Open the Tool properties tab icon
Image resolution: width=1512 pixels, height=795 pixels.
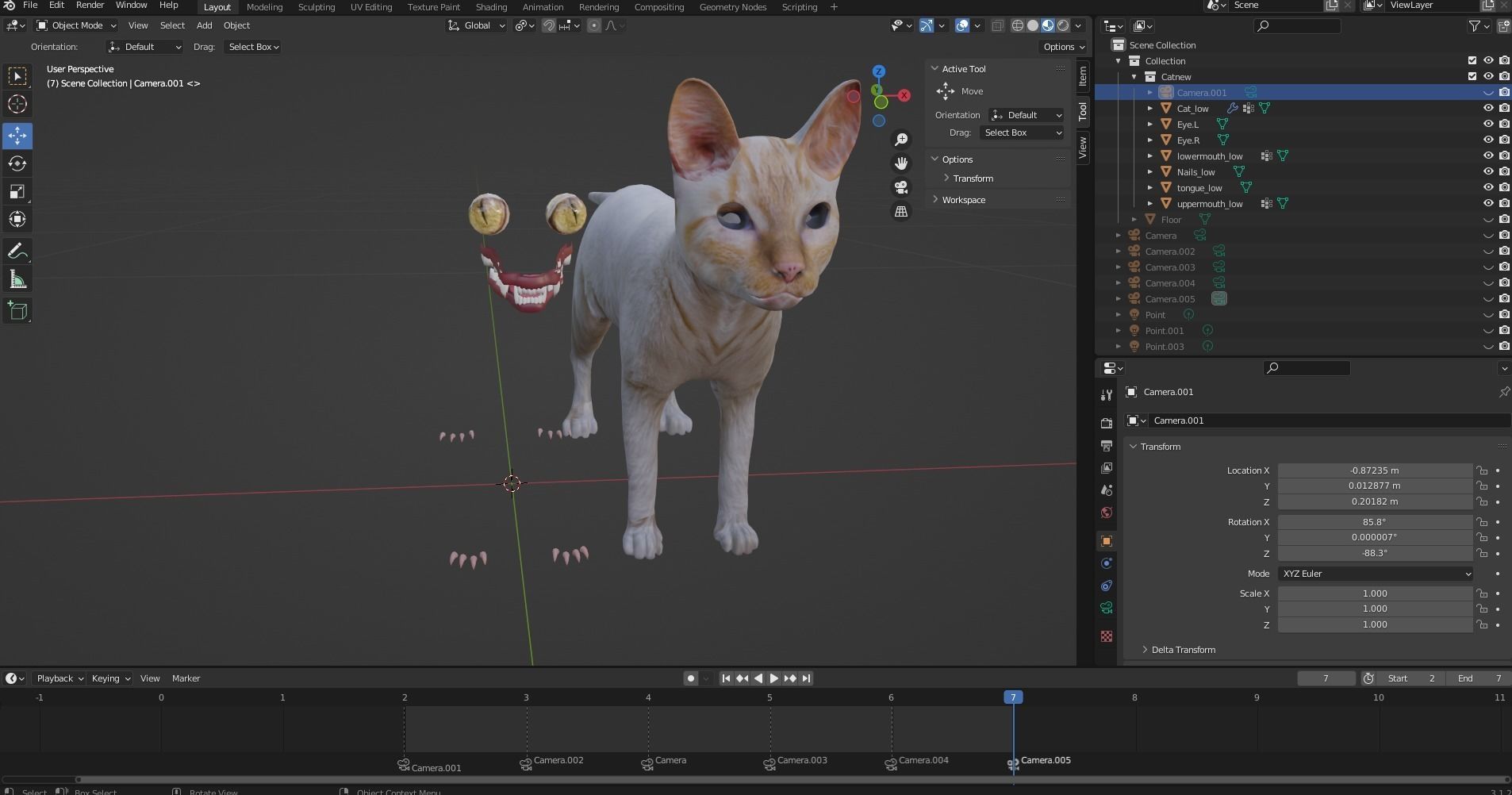(x=1106, y=394)
